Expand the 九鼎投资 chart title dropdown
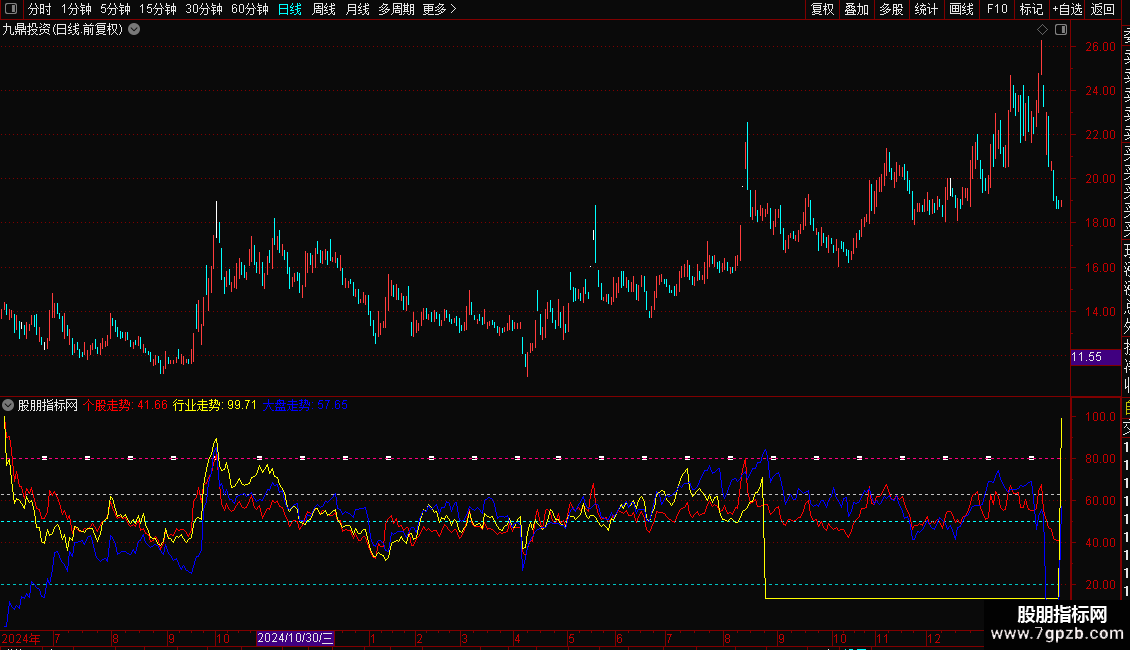This screenshot has width=1130, height=650. [134, 29]
